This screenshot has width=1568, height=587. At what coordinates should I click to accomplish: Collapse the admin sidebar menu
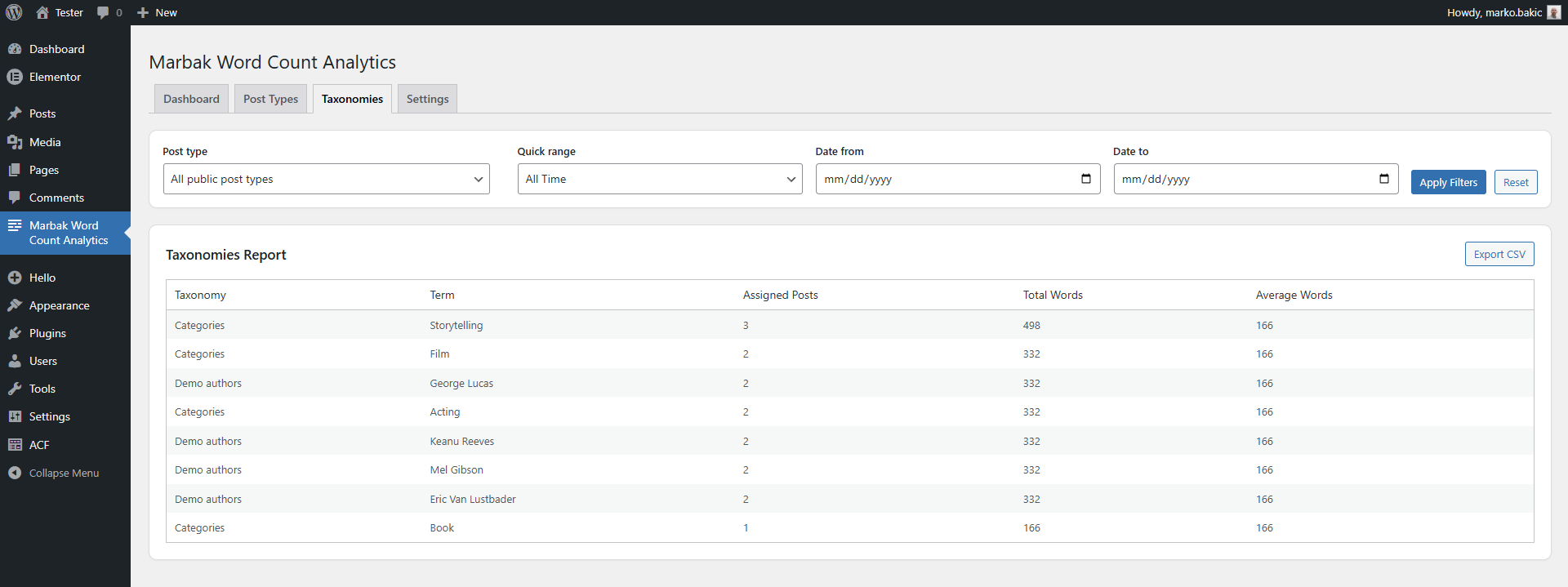point(54,473)
